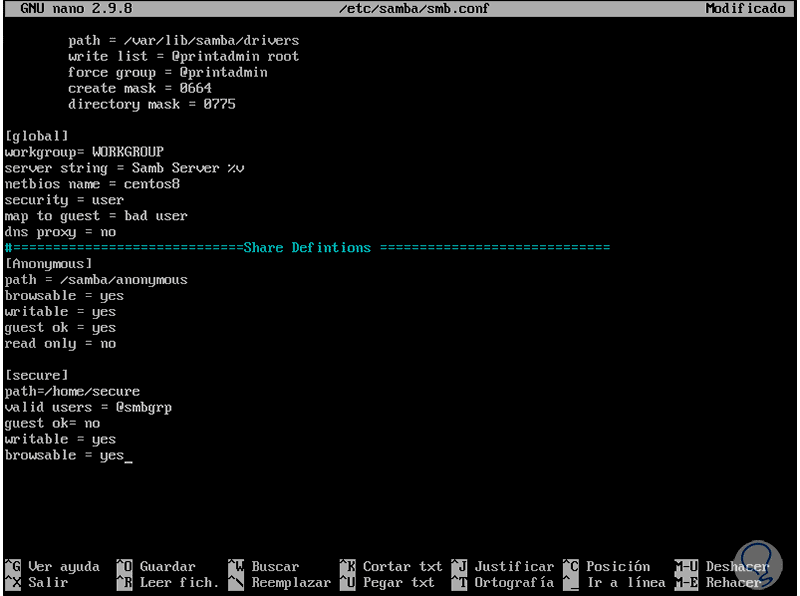Click the ^X Salir shortcut
This screenshot has width=800, height=596.
click(x=37, y=582)
